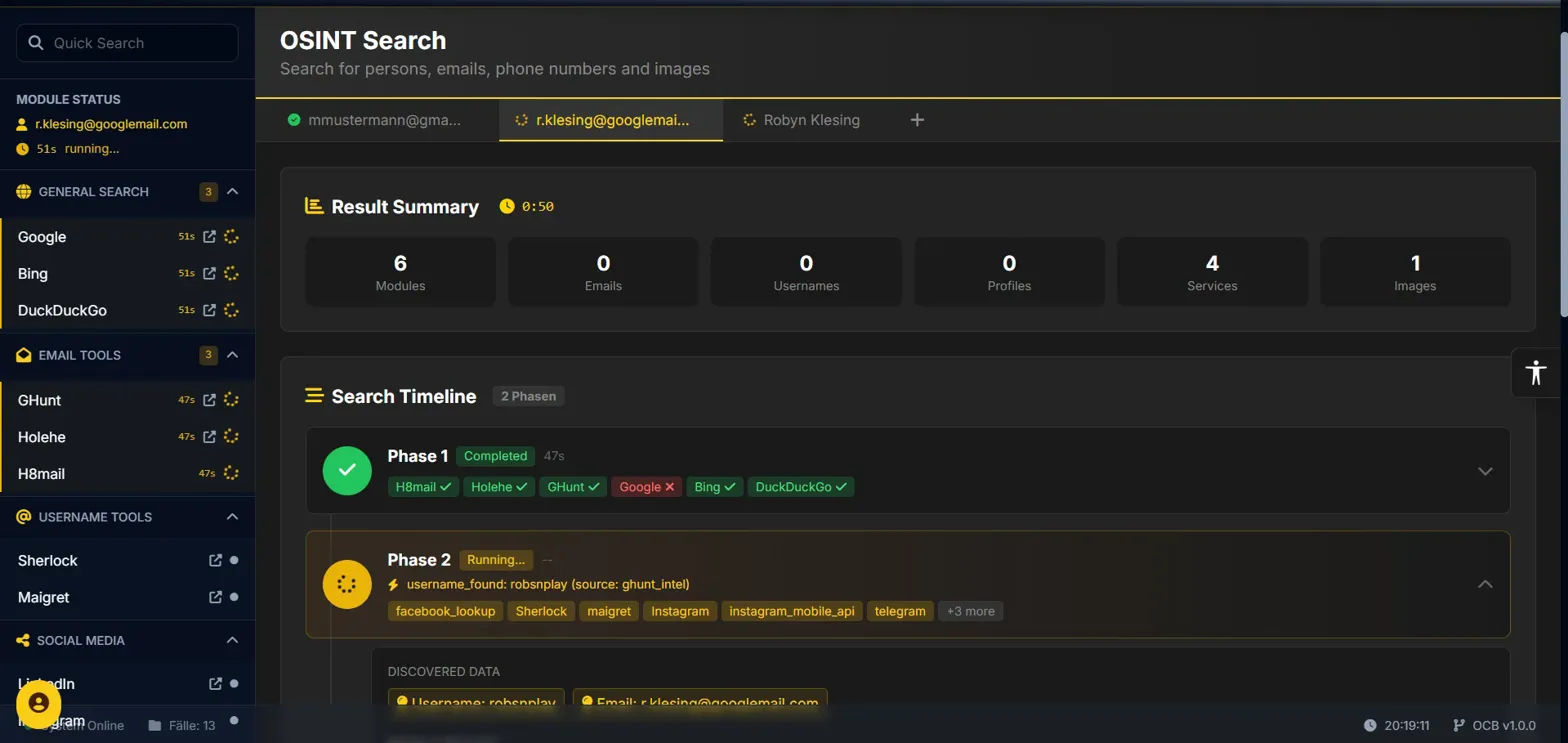Viewport: 1568px width, 743px height.
Task: Collapse the Social Media section
Action: [x=232, y=640]
